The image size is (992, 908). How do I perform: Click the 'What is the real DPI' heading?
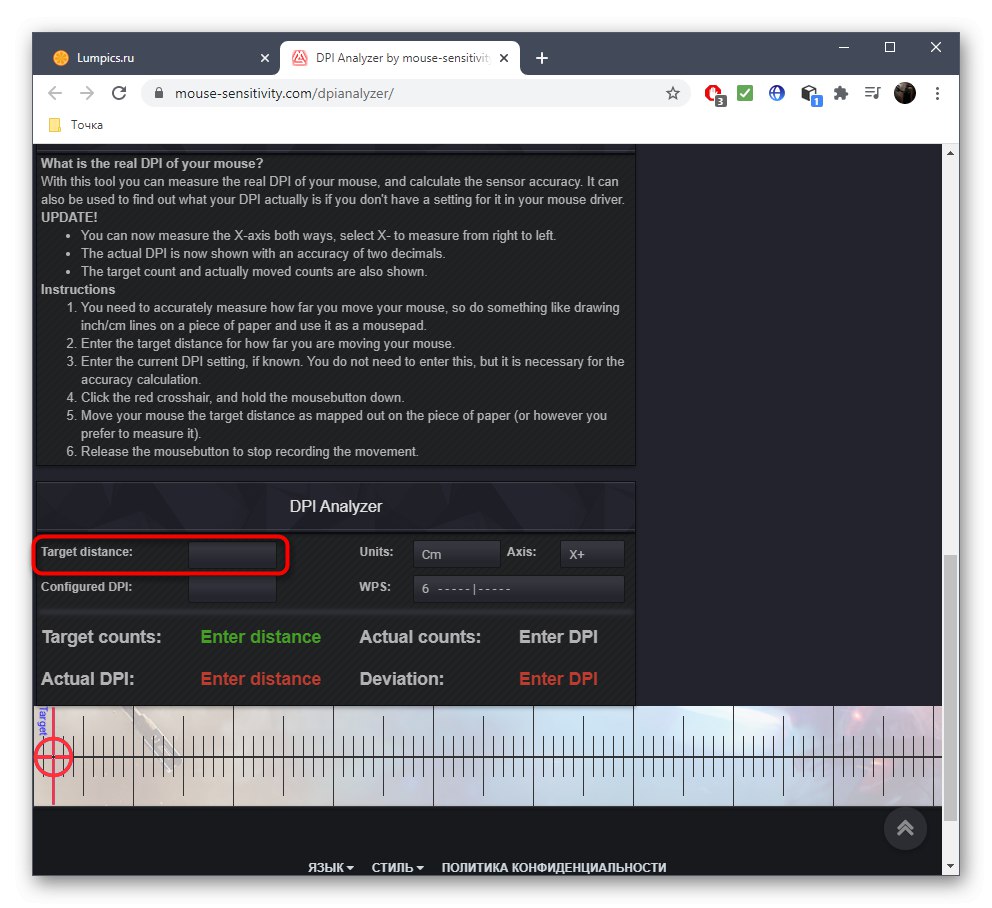point(152,163)
